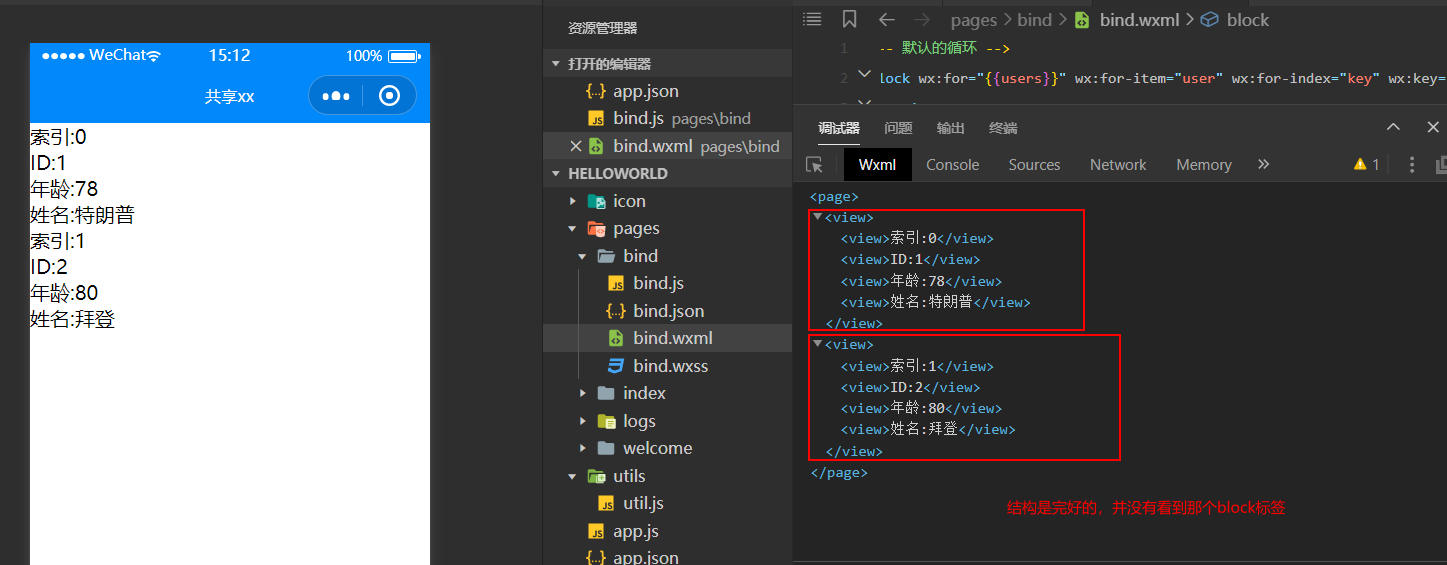1447x565 pixels.
Task: Expand the index folder
Action: click(x=583, y=393)
